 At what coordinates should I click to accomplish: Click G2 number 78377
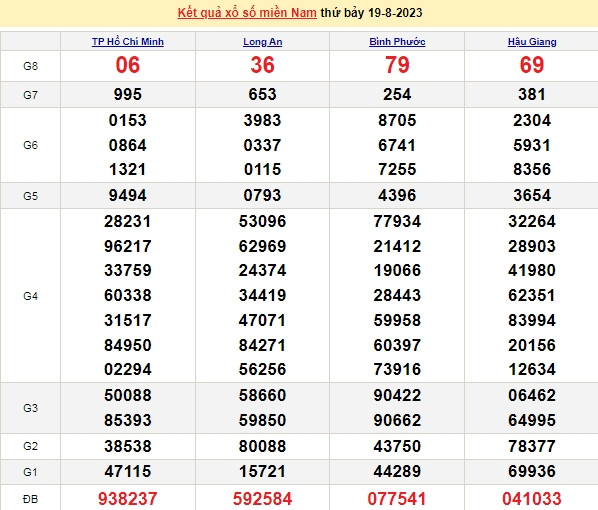pyautogui.click(x=532, y=446)
